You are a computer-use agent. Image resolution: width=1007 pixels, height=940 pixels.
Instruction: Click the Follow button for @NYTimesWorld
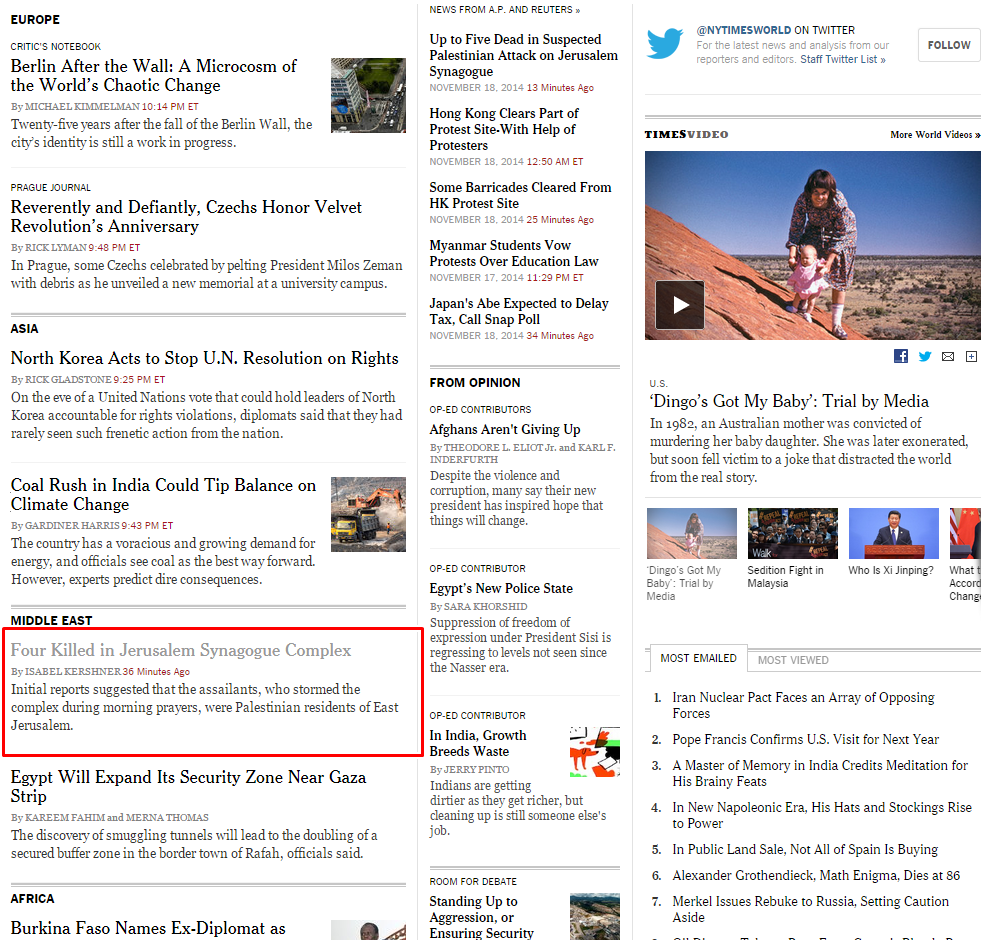click(x=948, y=45)
